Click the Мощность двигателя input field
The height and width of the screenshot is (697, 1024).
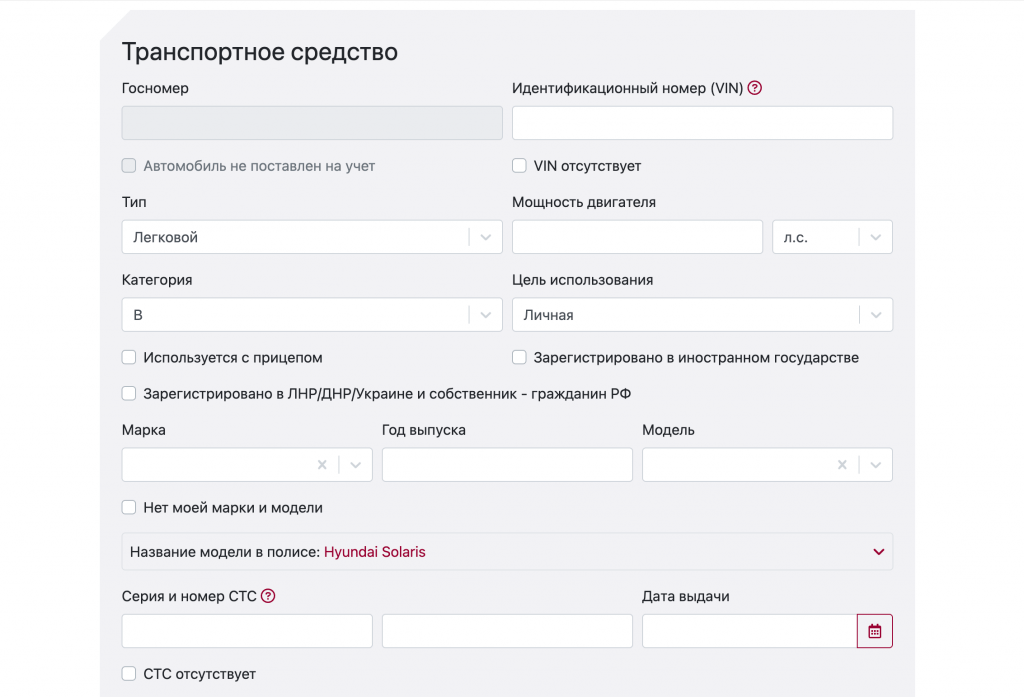[637, 238]
